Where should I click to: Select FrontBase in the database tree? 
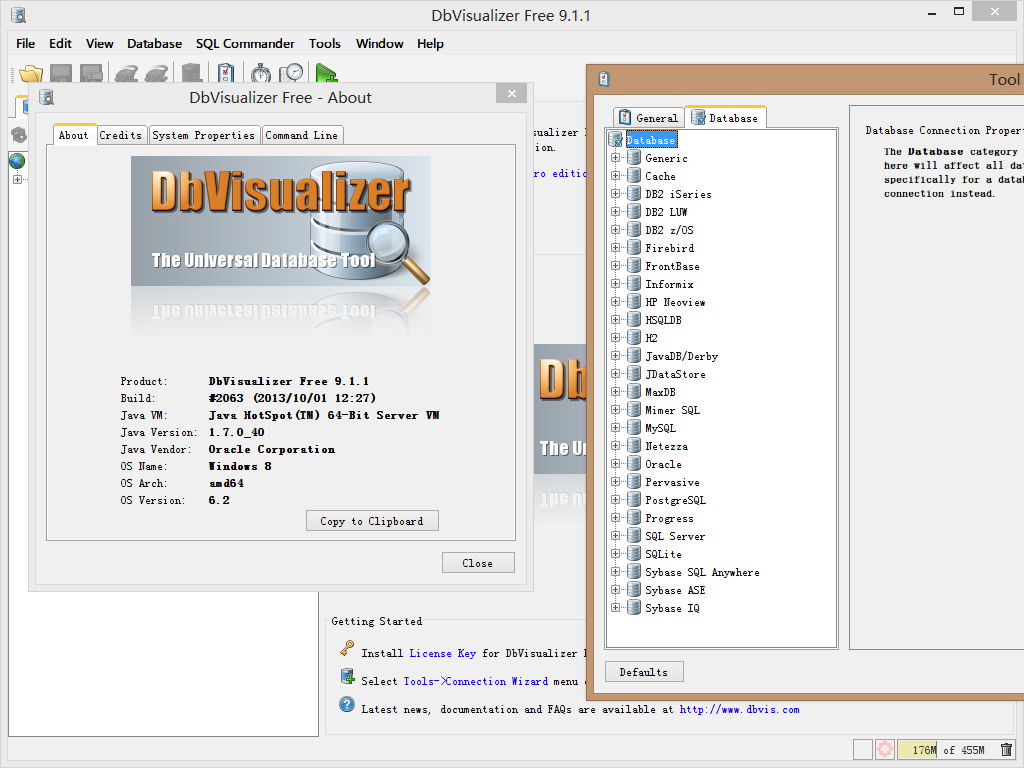(673, 266)
